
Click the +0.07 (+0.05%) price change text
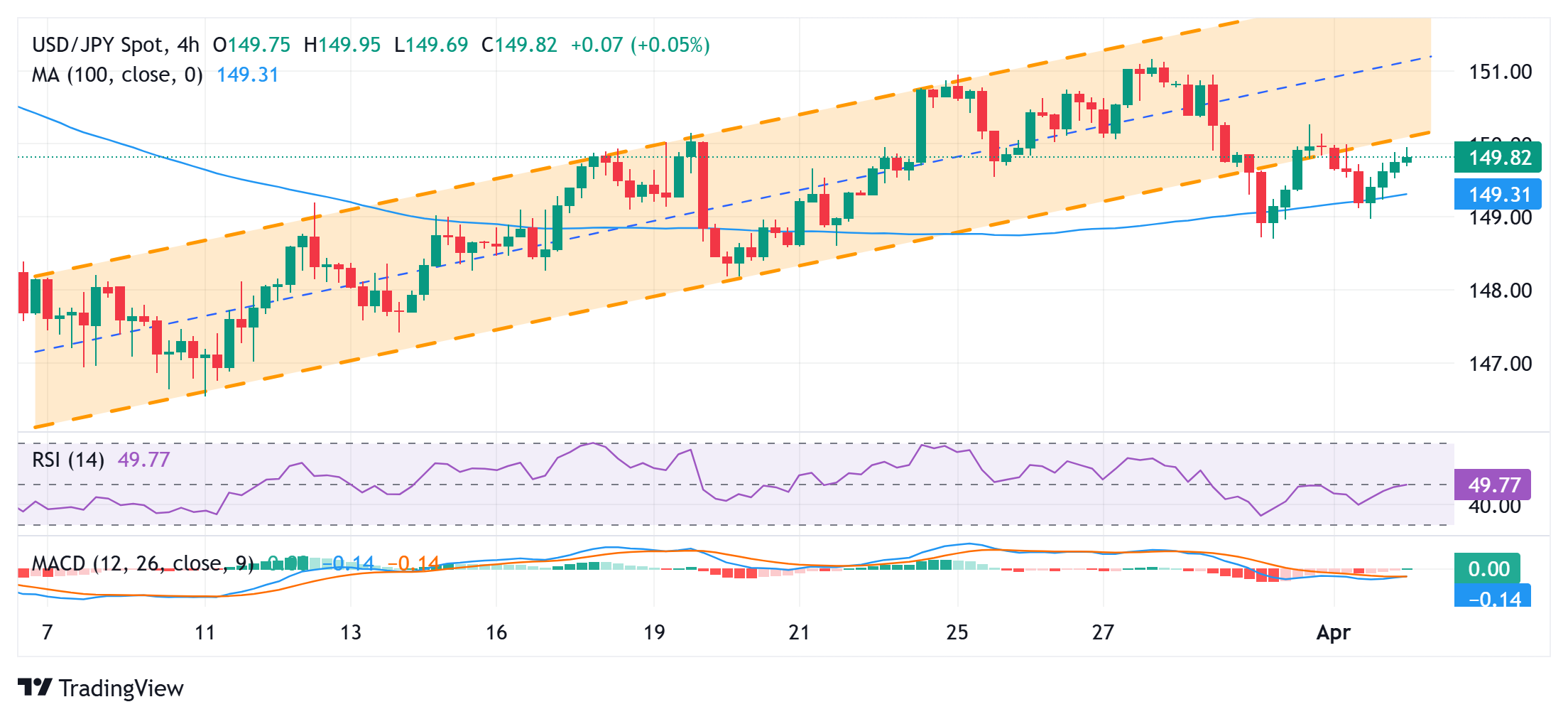[x=640, y=45]
